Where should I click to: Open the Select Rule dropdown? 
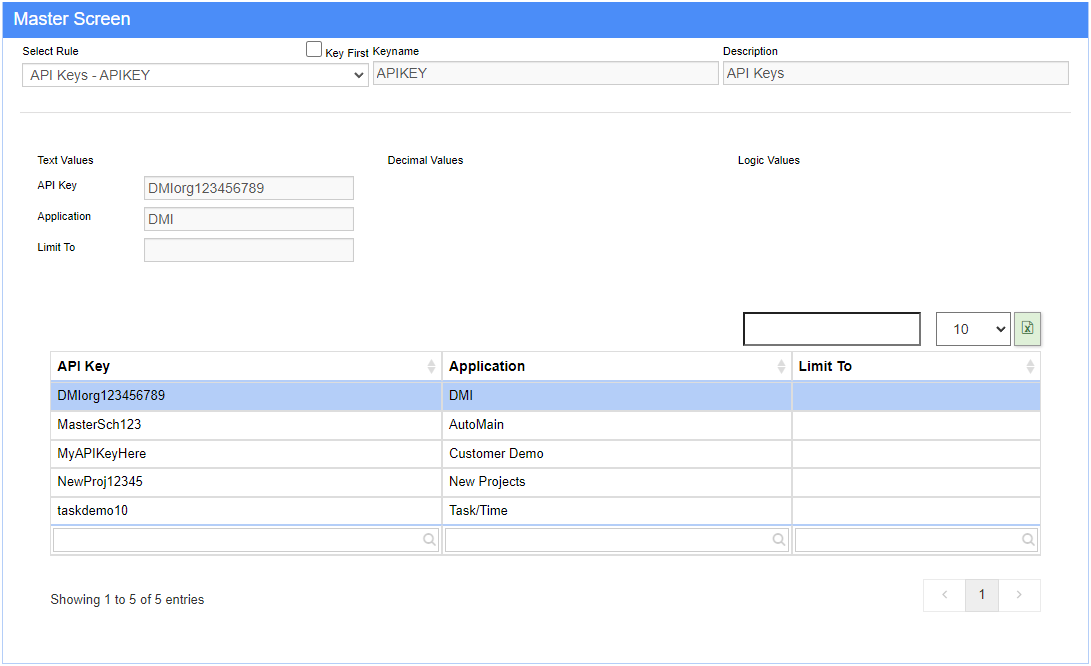[x=195, y=75]
